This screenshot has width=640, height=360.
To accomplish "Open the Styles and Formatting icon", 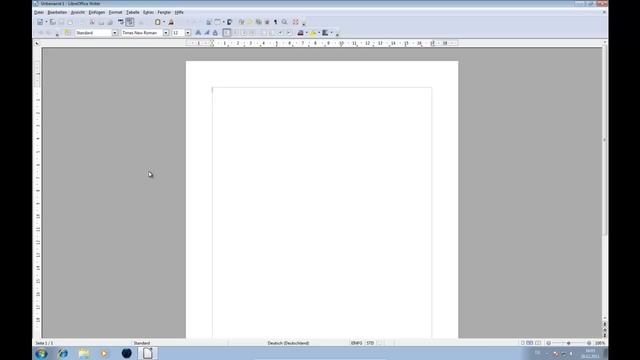I will point(68,33).
